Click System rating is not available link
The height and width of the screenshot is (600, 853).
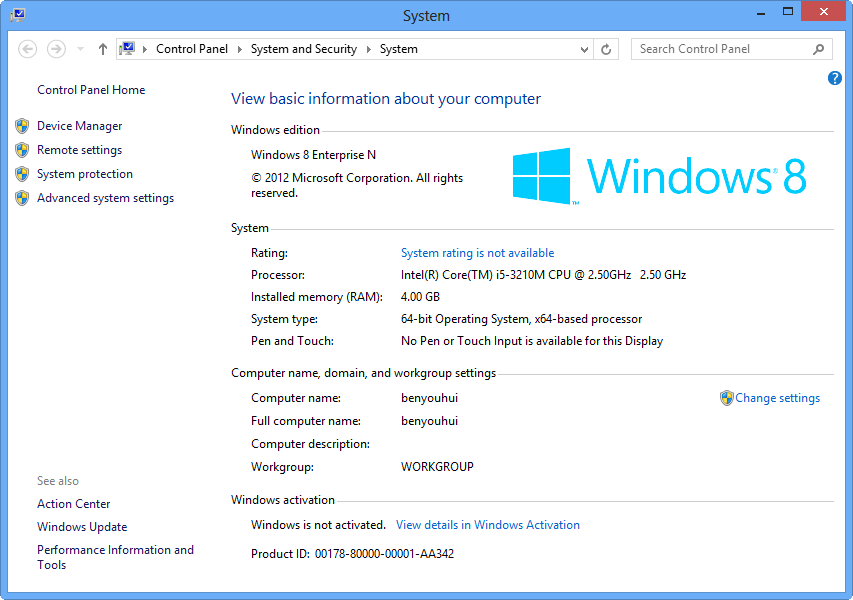[x=478, y=253]
